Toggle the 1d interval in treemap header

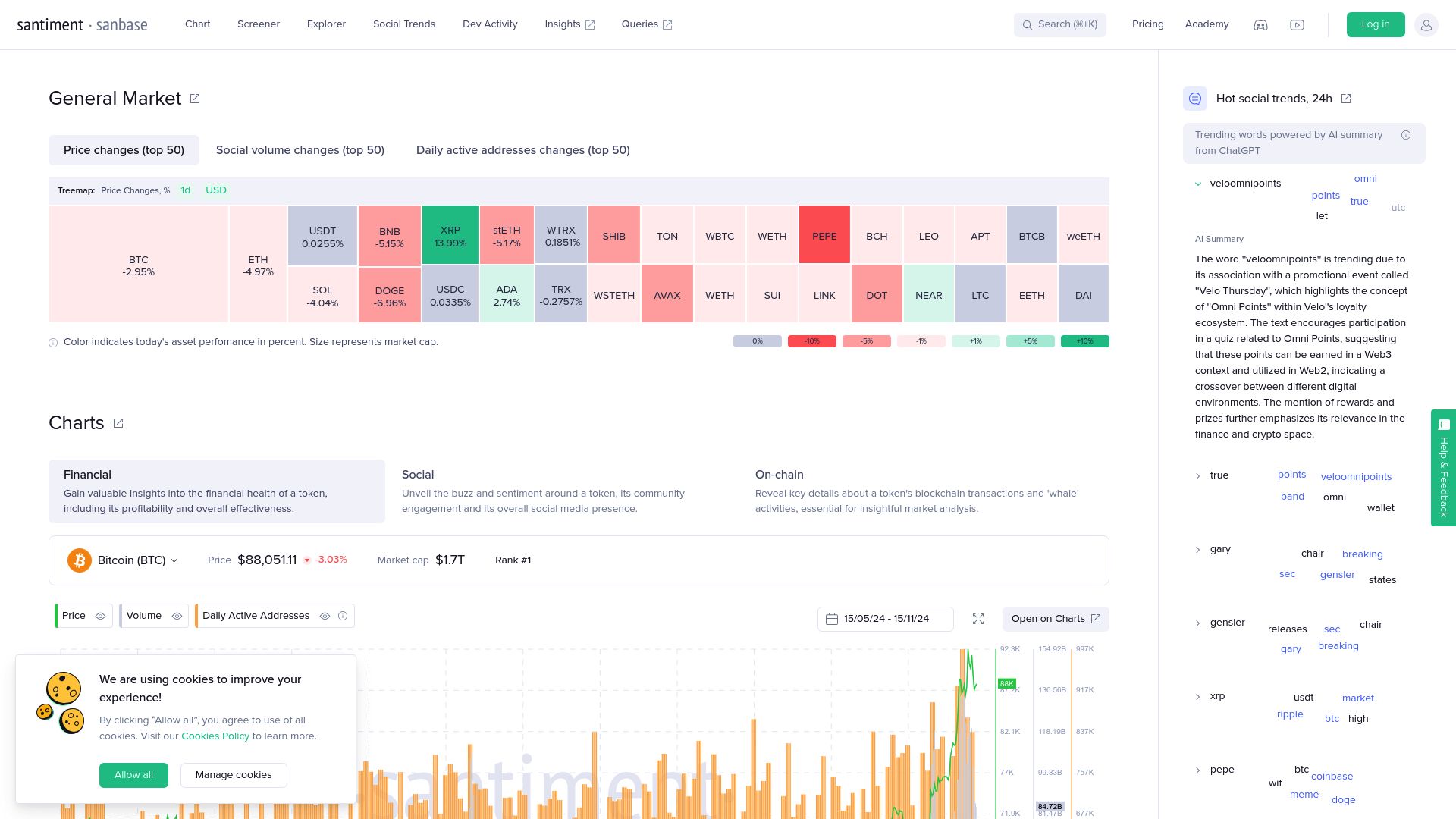(x=185, y=190)
